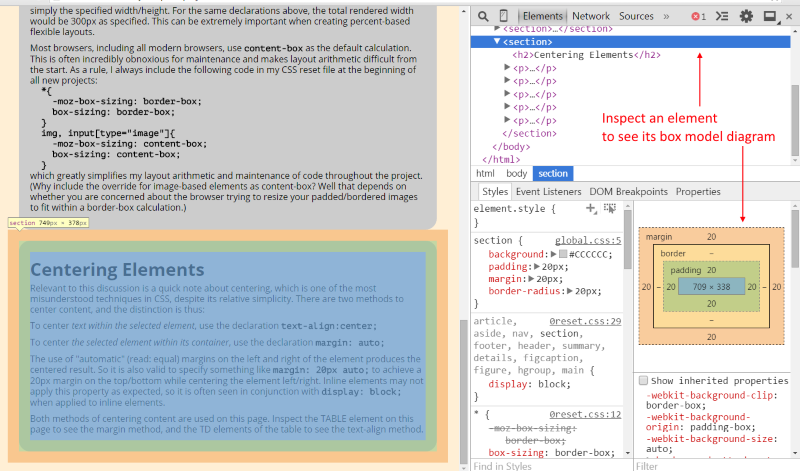Switch to DOM Breakpoints tab
800x471 pixels.
coord(629,191)
